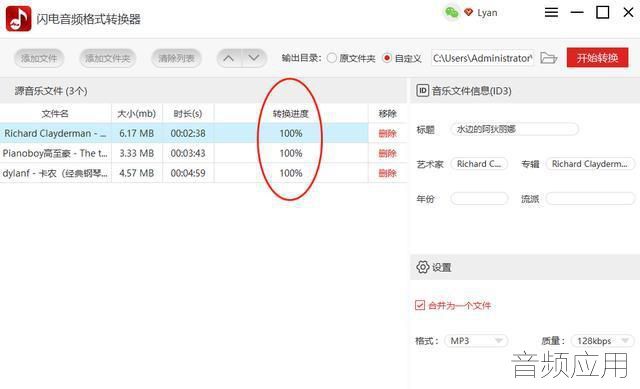
Task: Select the 自定义 output radio option
Action: coord(387,58)
